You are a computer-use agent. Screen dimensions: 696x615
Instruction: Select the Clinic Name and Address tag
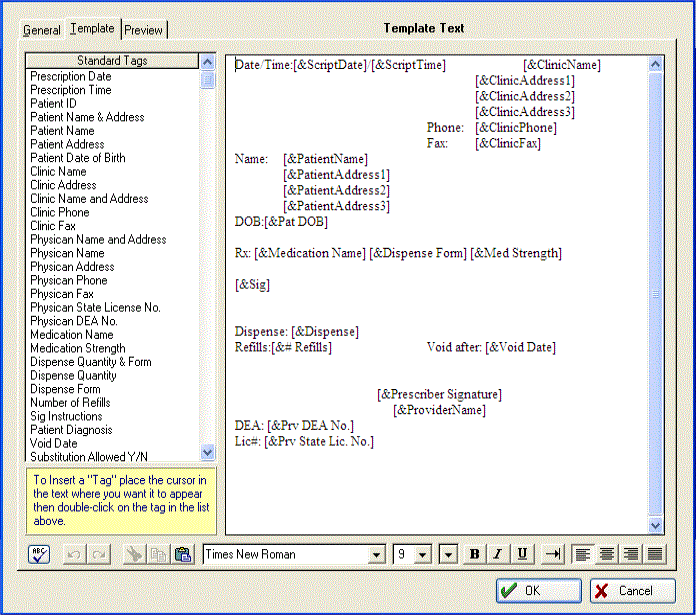tap(89, 199)
